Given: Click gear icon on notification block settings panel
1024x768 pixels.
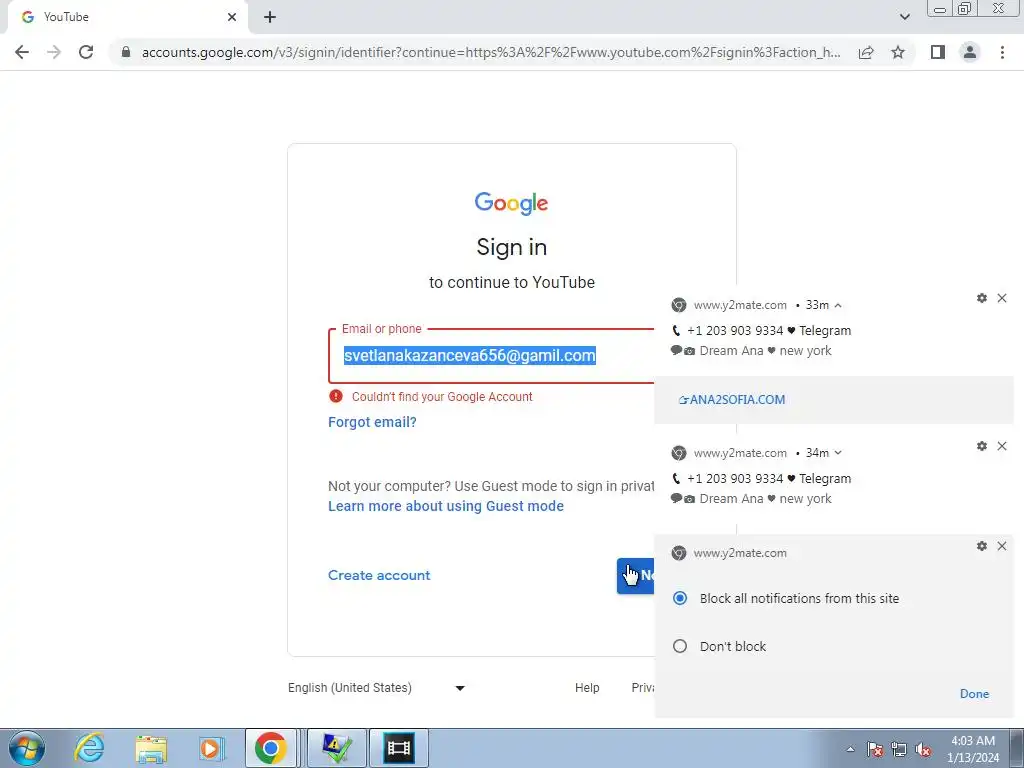Looking at the screenshot, I should [x=982, y=546].
